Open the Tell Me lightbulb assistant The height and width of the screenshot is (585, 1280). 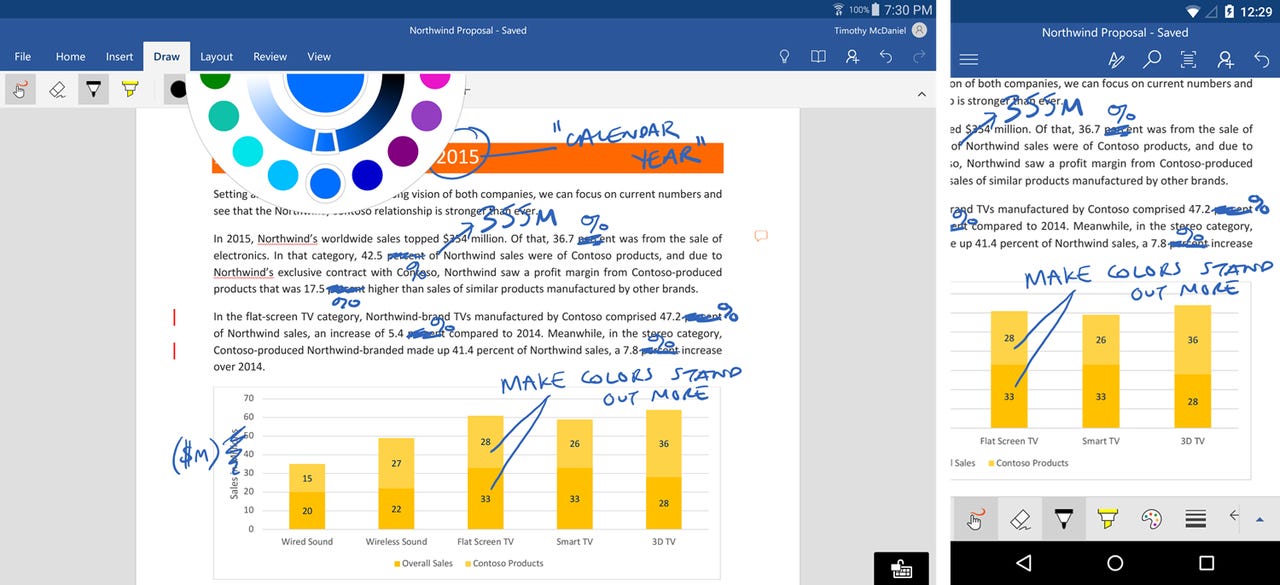[784, 57]
